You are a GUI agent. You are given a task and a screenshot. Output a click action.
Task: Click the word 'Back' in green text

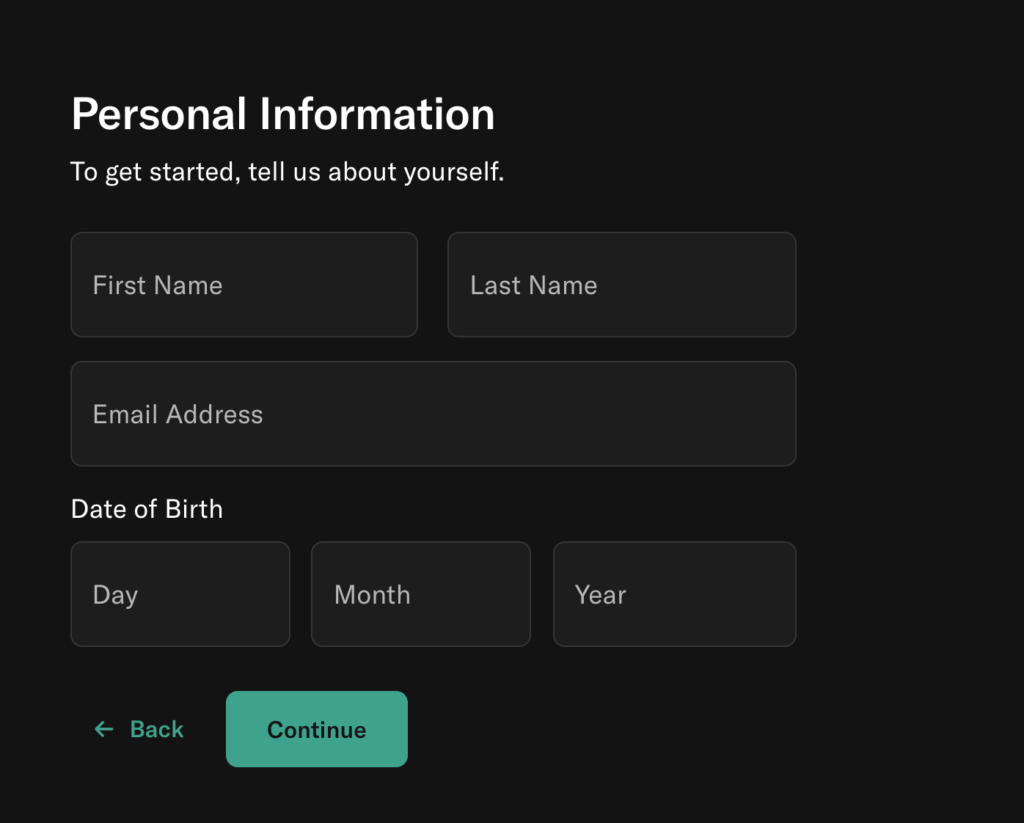point(157,729)
